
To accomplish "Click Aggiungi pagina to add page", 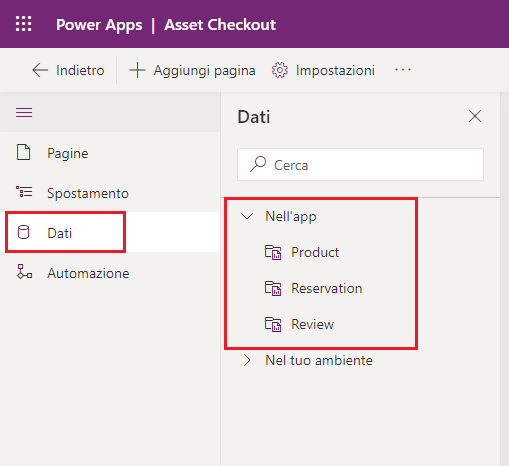I will tap(192, 70).
